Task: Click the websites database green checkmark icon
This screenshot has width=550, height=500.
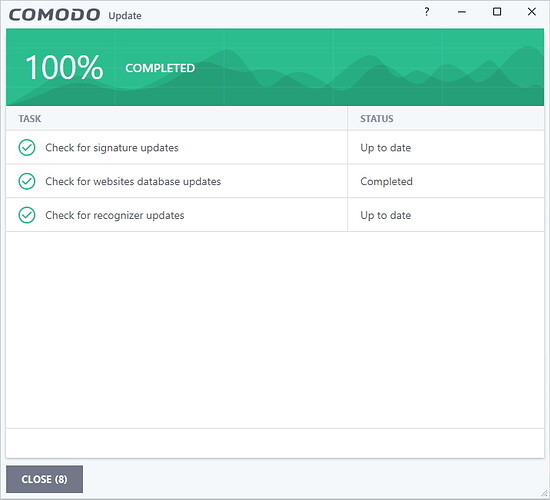Action: pyautogui.click(x=27, y=181)
